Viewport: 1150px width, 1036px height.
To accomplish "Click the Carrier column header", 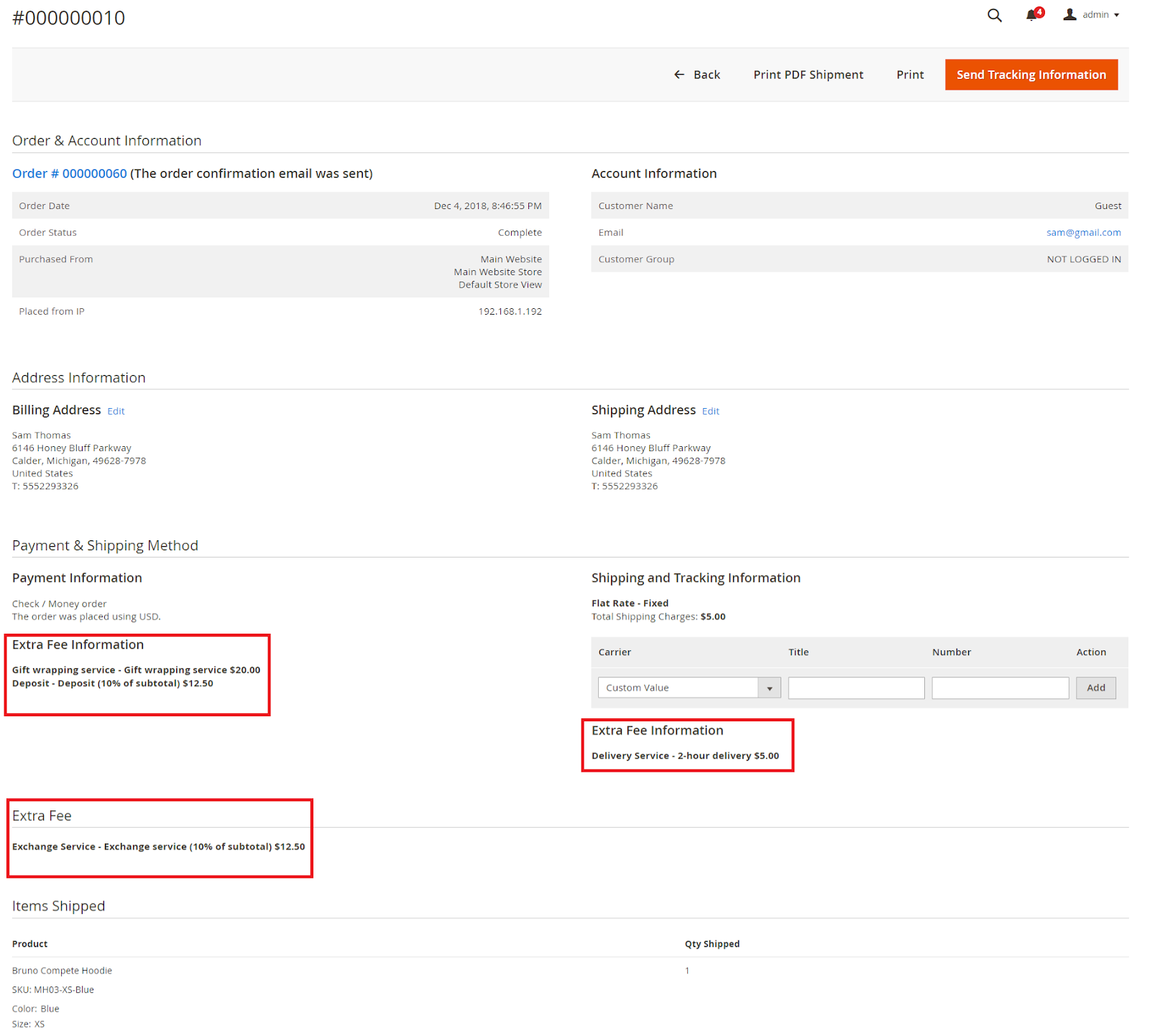I will pos(615,652).
